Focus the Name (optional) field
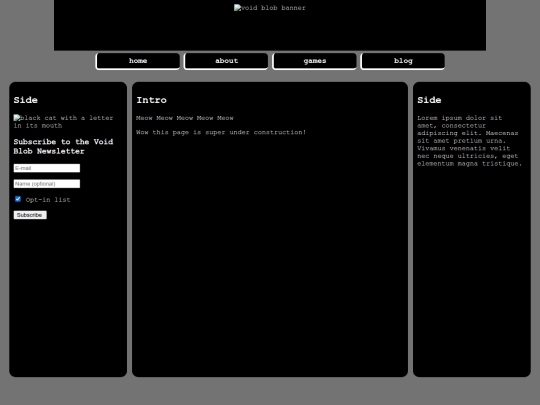 (x=47, y=184)
